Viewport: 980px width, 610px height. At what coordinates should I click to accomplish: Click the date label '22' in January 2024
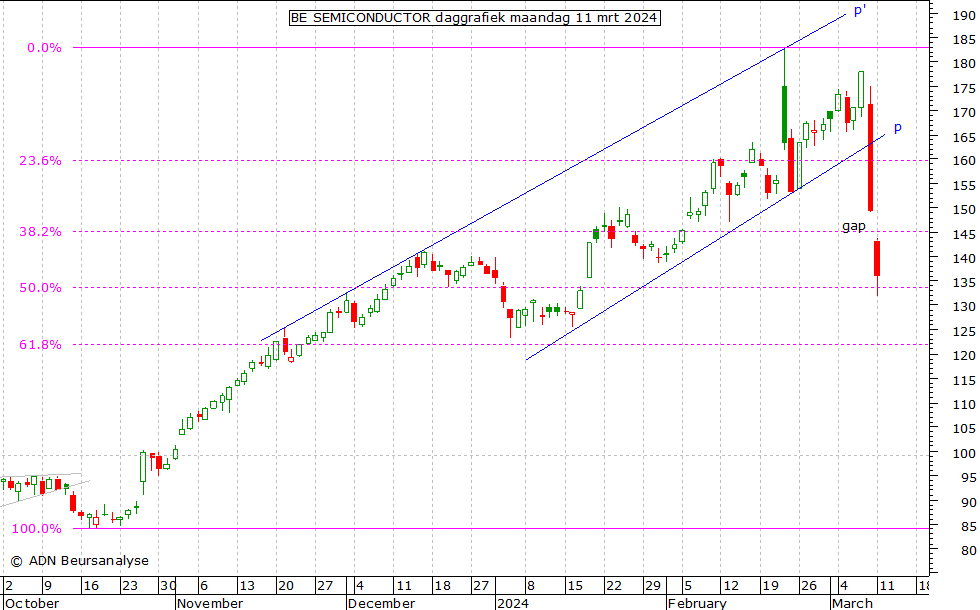(614, 586)
